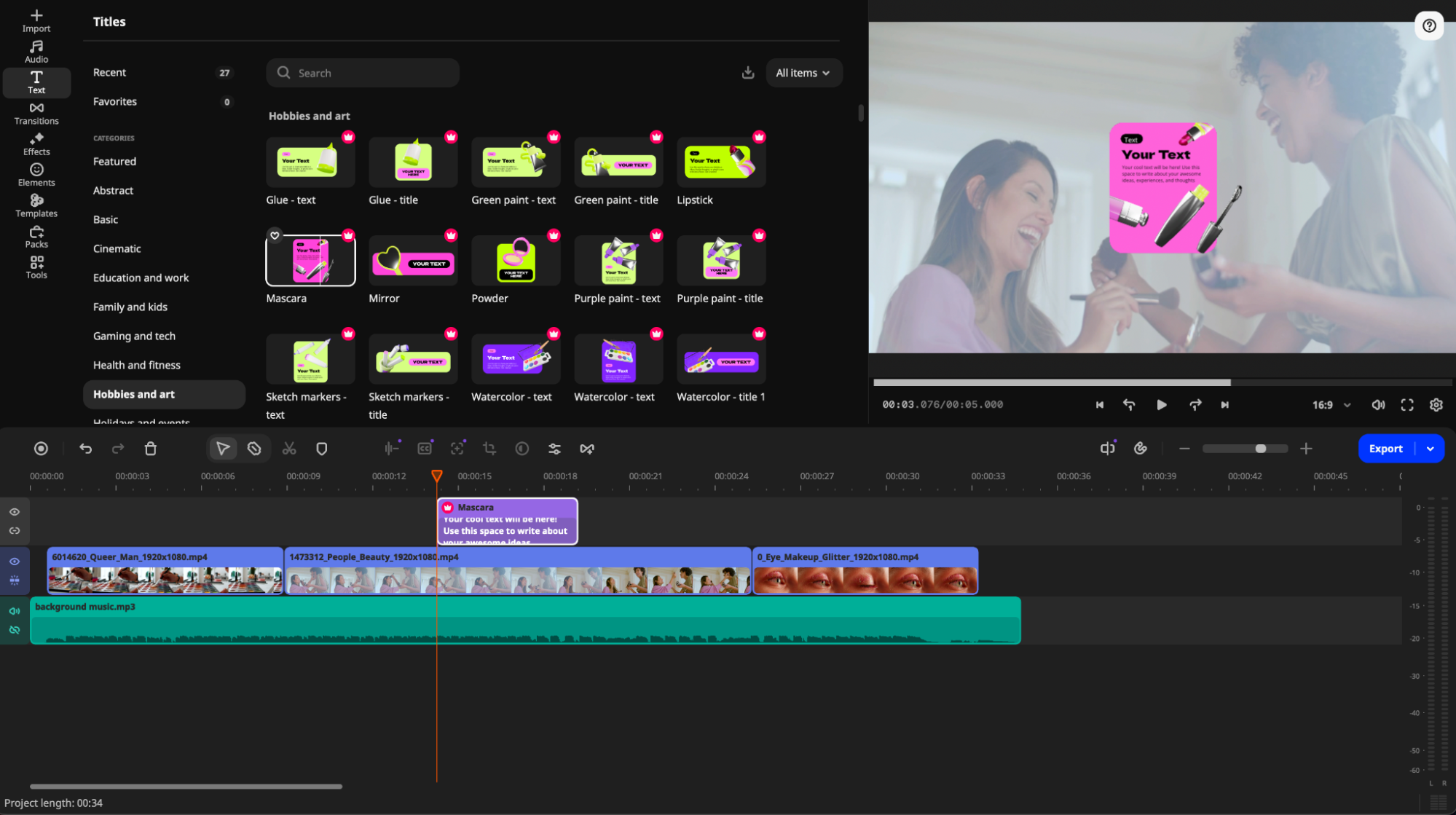Click the Export button
1456x815 pixels.
pyautogui.click(x=1385, y=449)
